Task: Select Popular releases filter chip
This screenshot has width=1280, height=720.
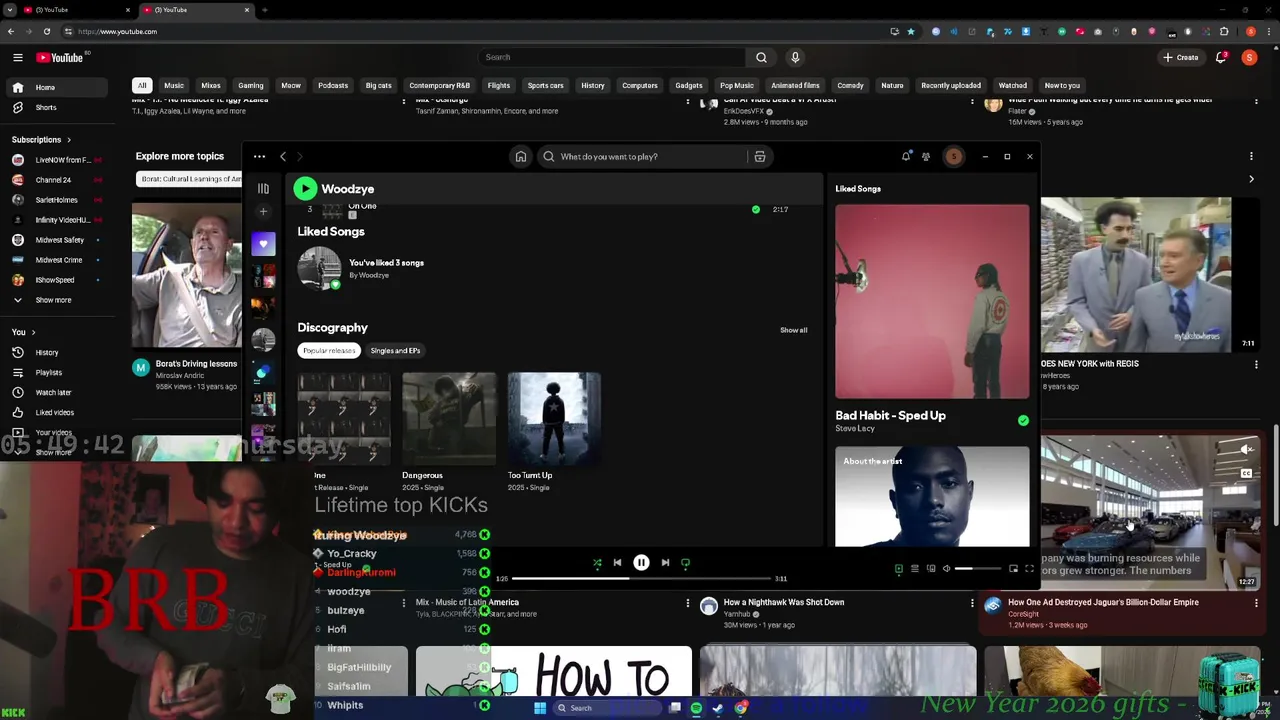Action: pos(329,351)
